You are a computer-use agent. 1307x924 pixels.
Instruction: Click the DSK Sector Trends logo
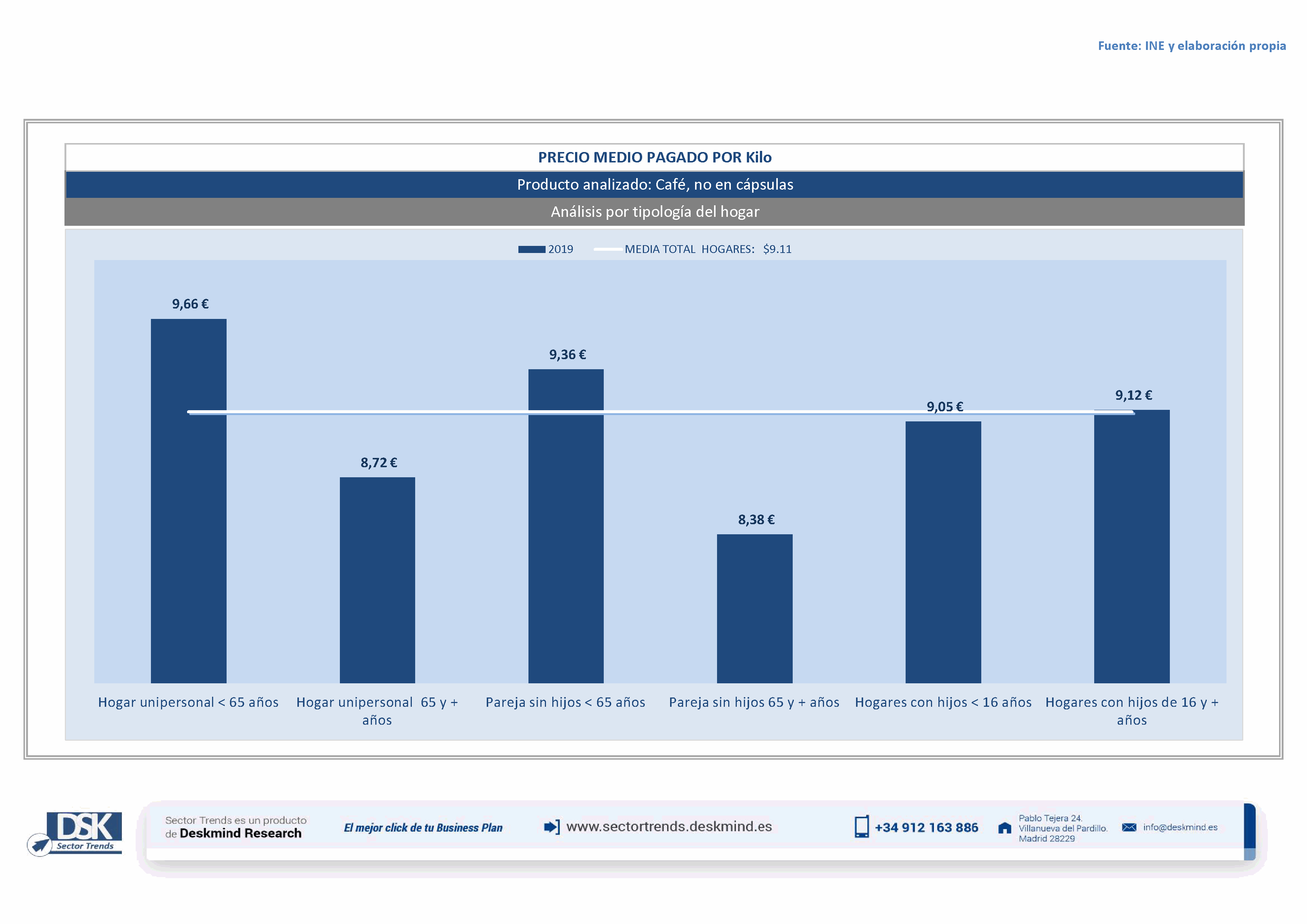[80, 832]
